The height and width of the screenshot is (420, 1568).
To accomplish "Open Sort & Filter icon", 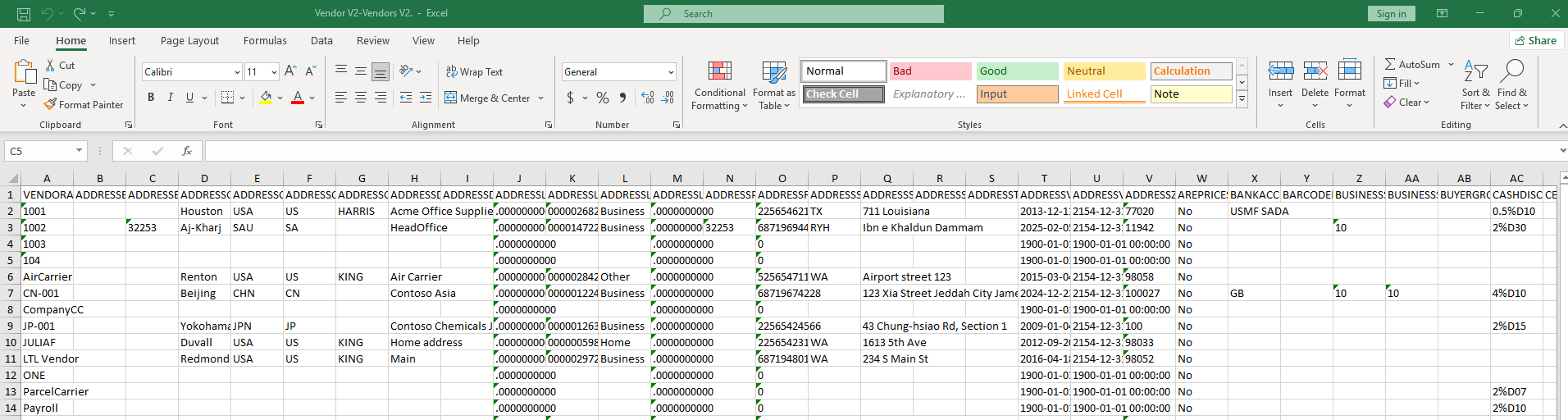I will pyautogui.click(x=1475, y=71).
